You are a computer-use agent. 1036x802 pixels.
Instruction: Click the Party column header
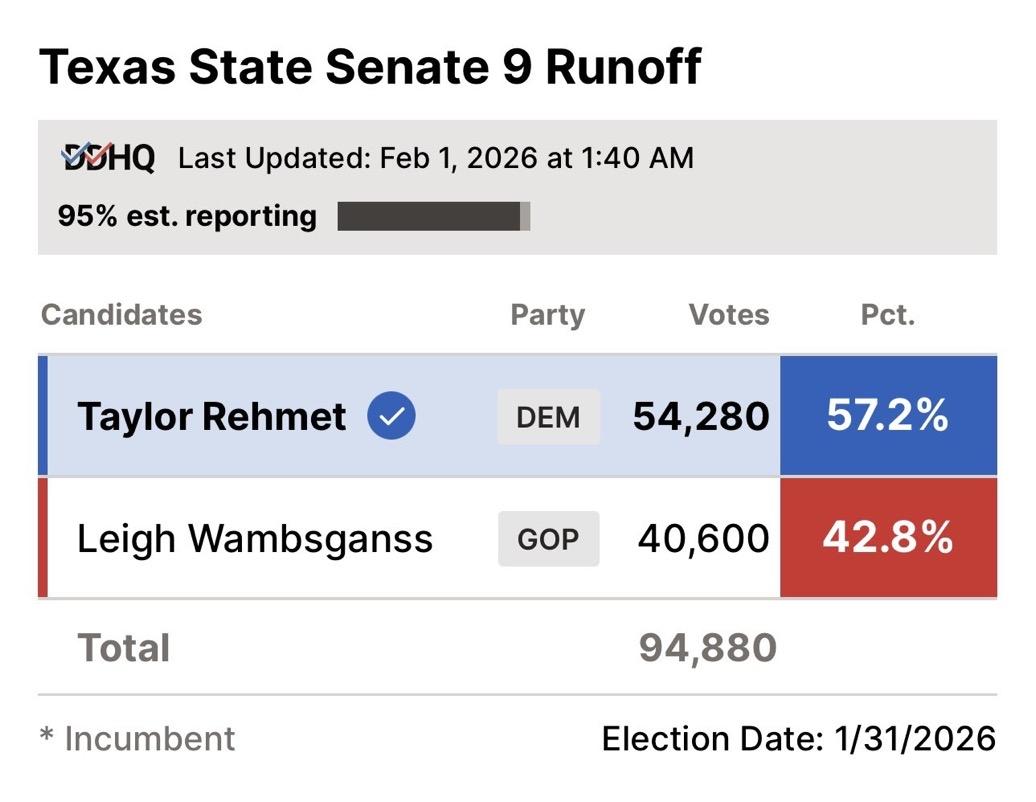click(547, 315)
